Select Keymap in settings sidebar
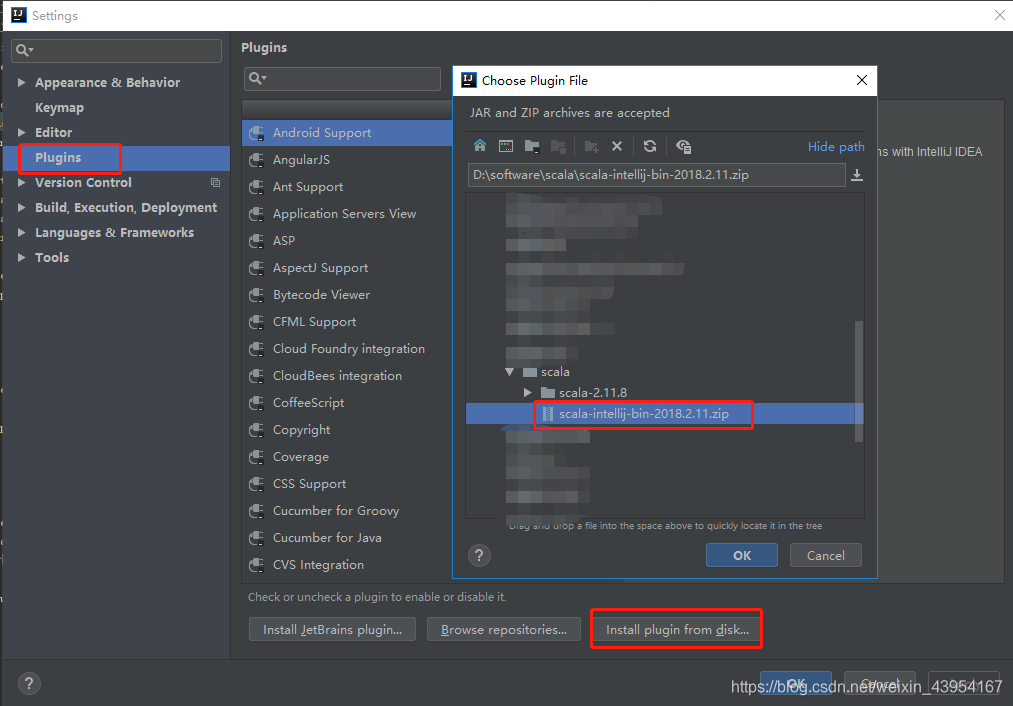Viewport: 1013px width, 706px height. (x=59, y=108)
